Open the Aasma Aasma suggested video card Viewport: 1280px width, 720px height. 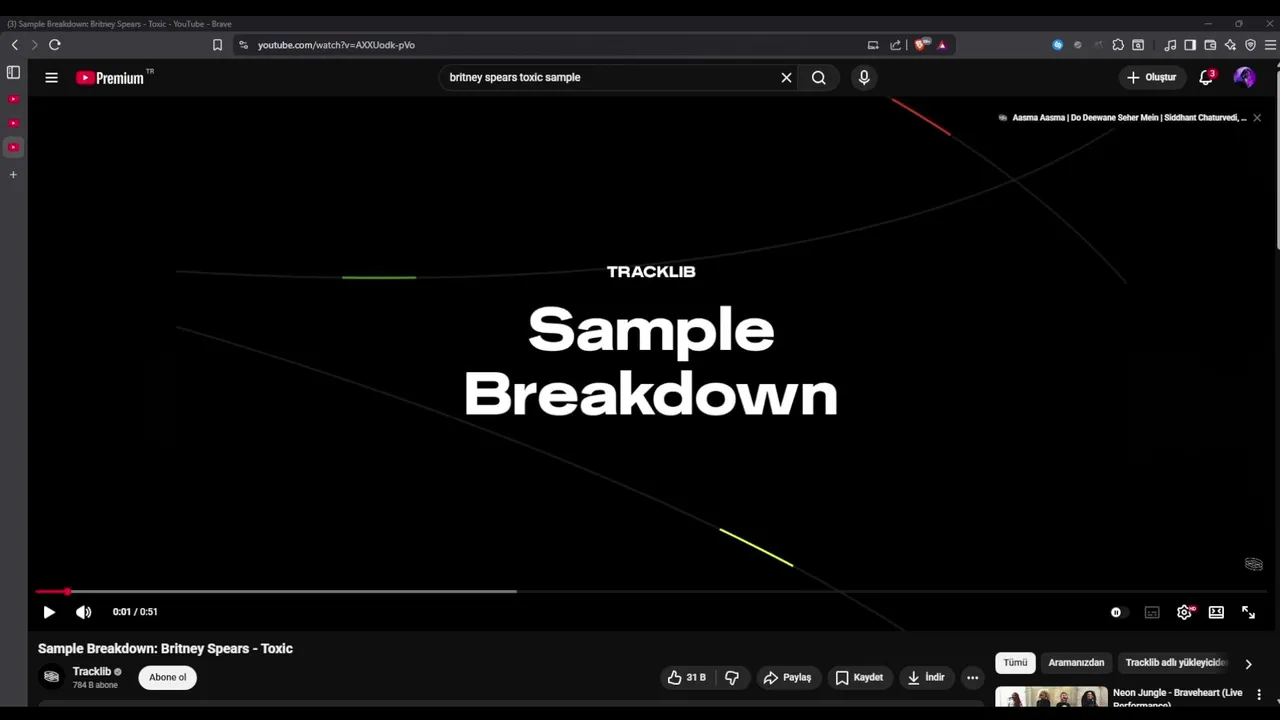[x=1122, y=117]
